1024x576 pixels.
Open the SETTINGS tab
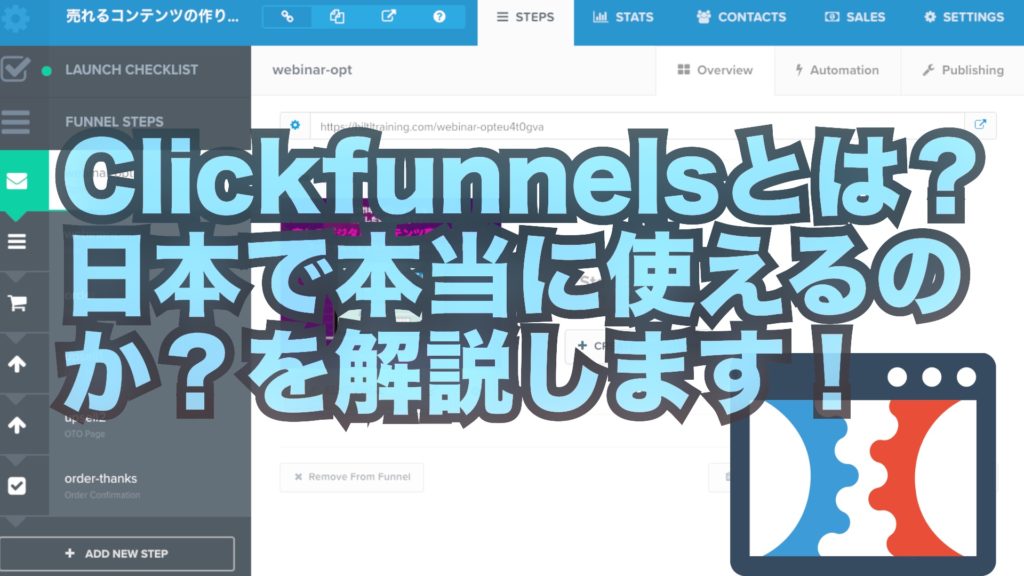pos(964,18)
